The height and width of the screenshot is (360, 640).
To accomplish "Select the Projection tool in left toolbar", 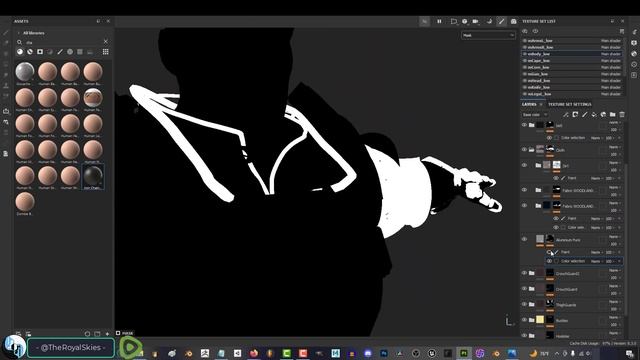I will tap(6, 53).
